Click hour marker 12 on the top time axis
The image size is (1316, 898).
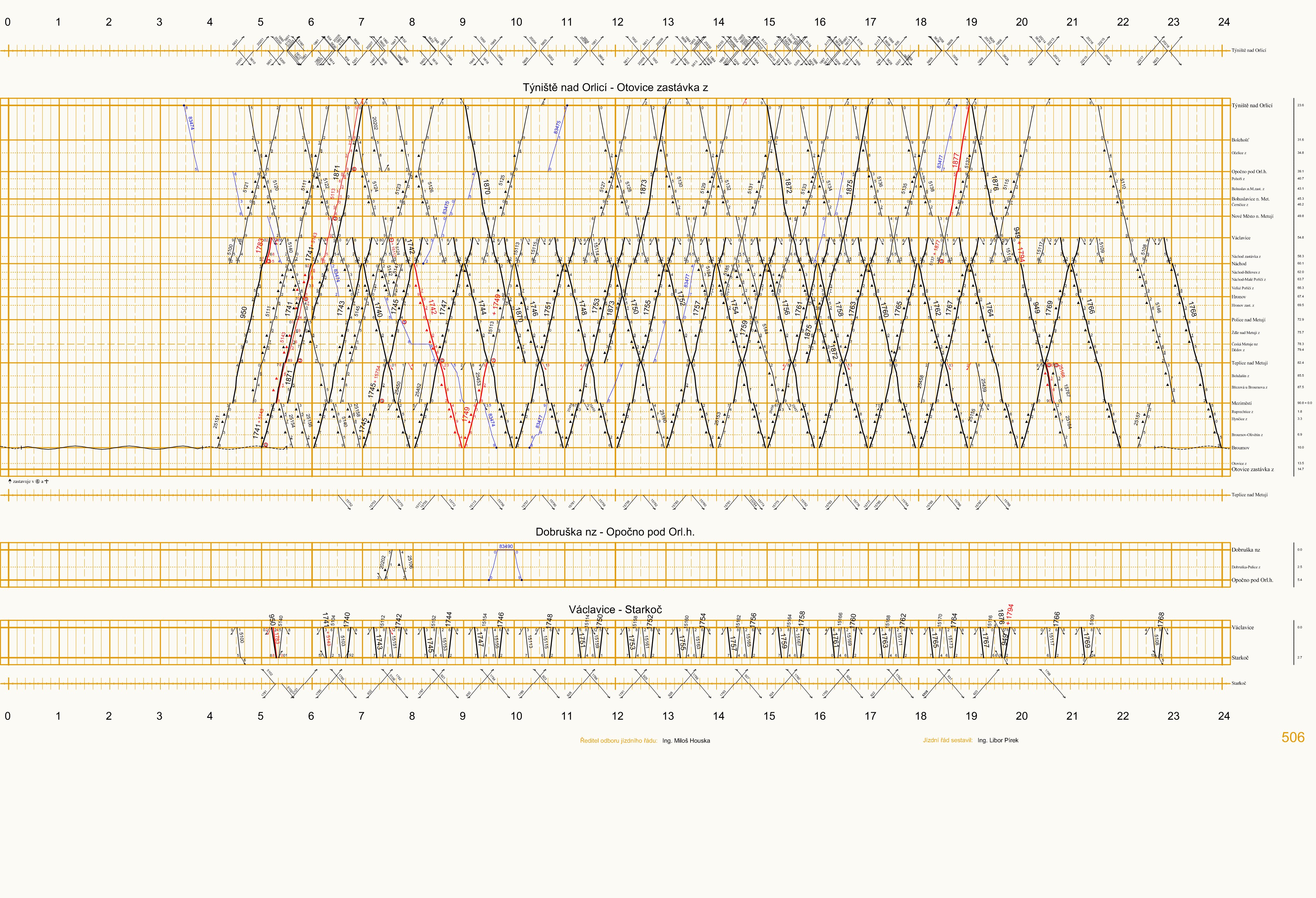point(617,22)
